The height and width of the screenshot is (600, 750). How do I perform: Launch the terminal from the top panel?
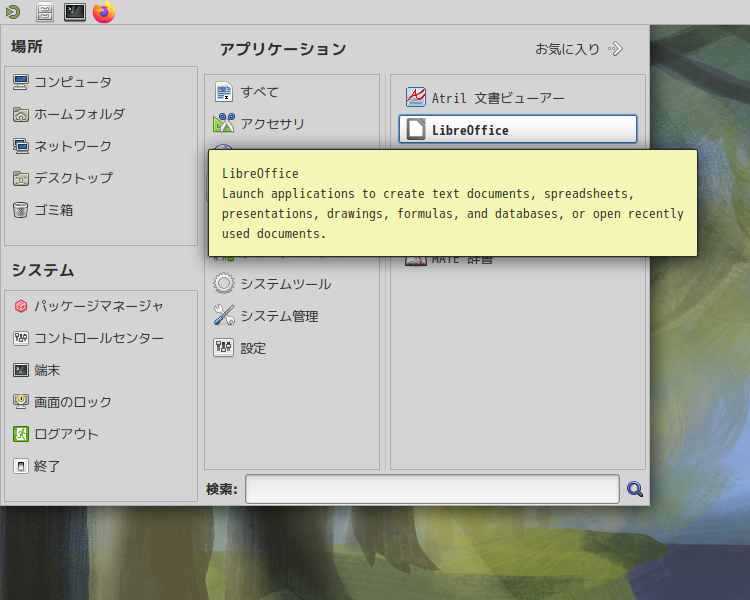coord(75,12)
